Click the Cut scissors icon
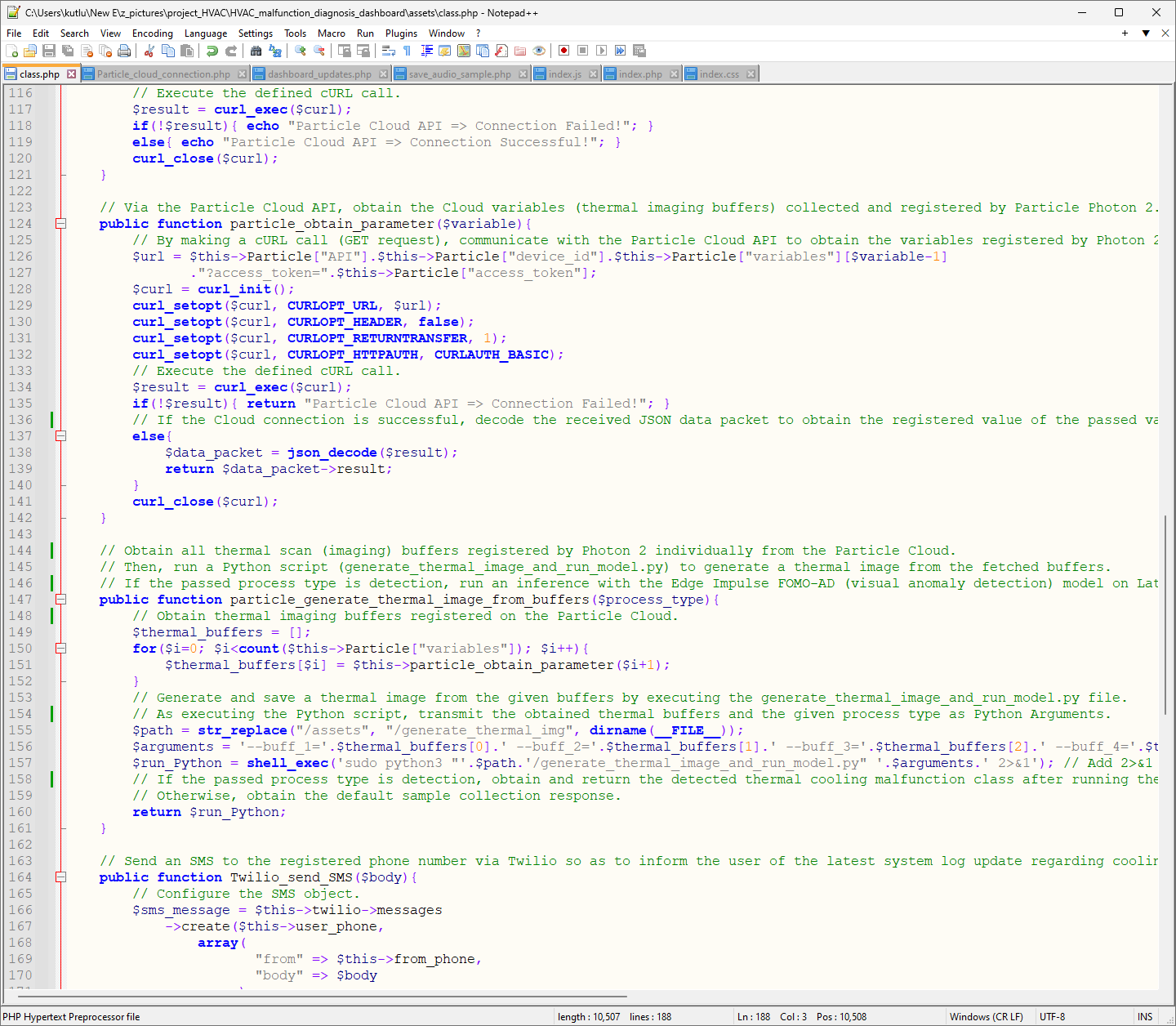The image size is (1176, 1026). tap(149, 51)
